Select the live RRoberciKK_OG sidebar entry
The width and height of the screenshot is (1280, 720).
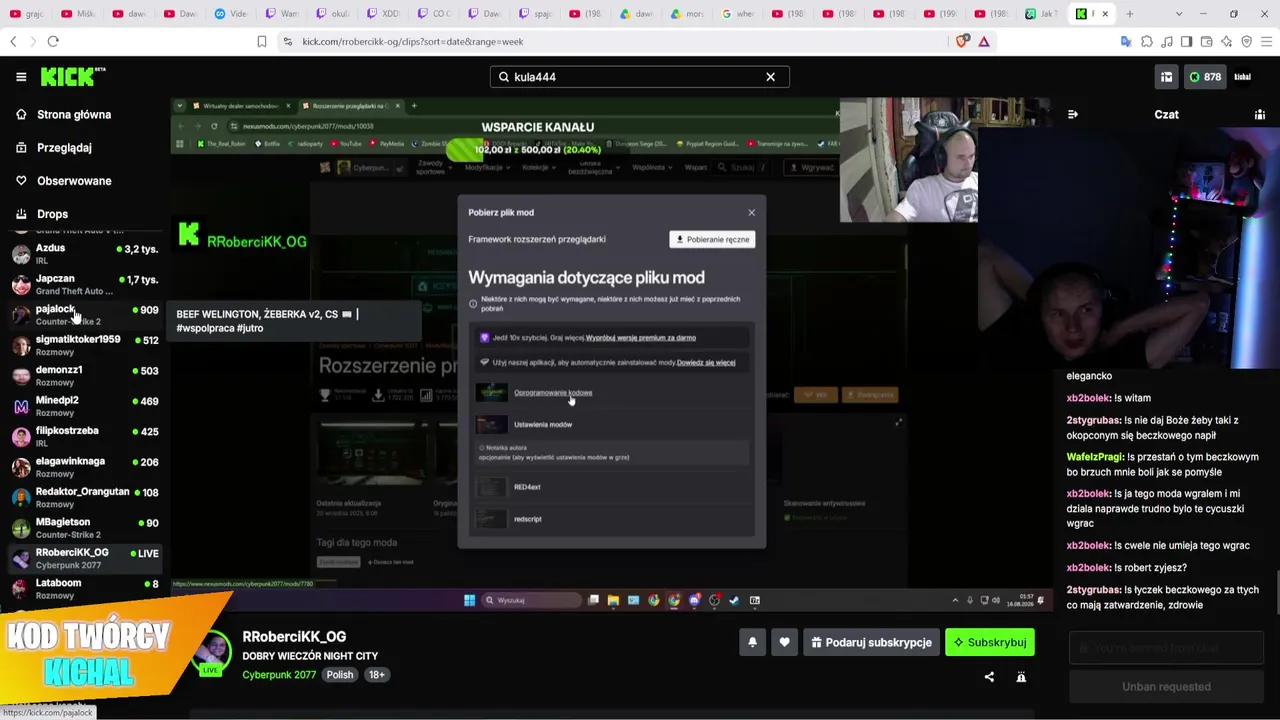point(84,559)
